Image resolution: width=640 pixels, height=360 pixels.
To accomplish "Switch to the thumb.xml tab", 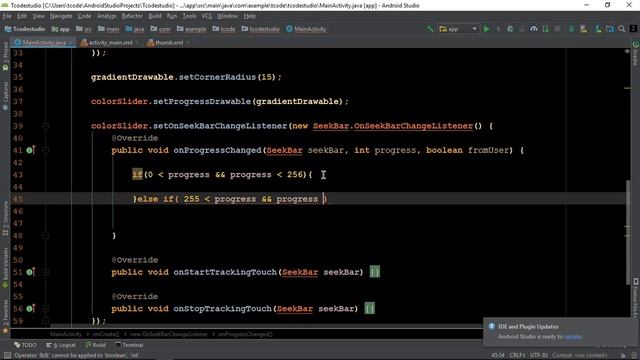I will [x=168, y=42].
